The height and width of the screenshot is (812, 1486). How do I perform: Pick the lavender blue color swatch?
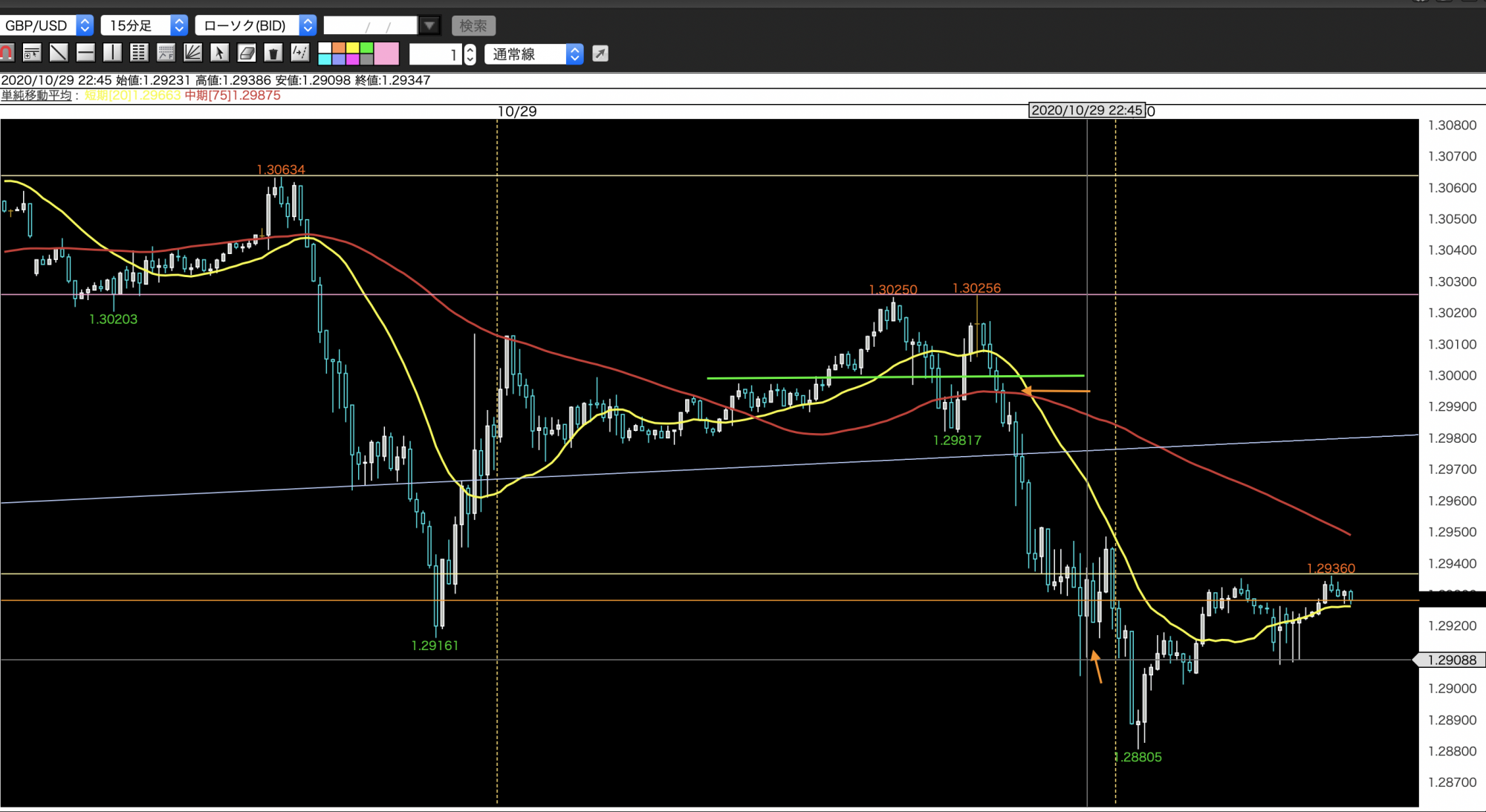pos(339,59)
